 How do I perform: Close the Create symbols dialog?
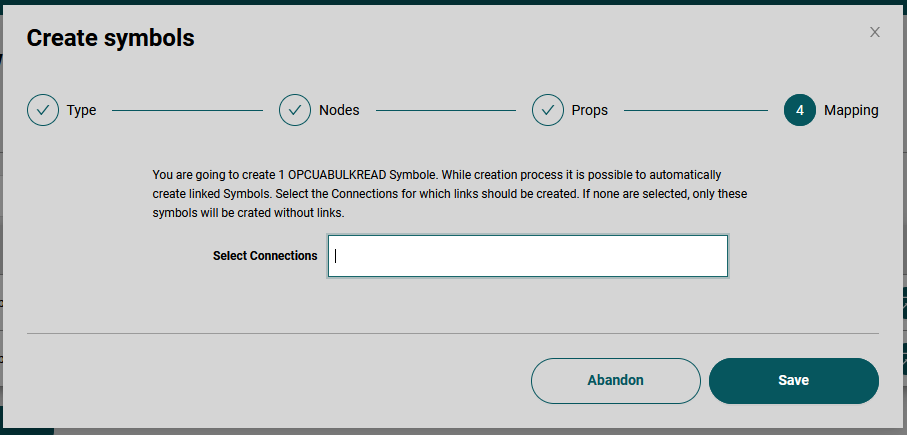[875, 32]
